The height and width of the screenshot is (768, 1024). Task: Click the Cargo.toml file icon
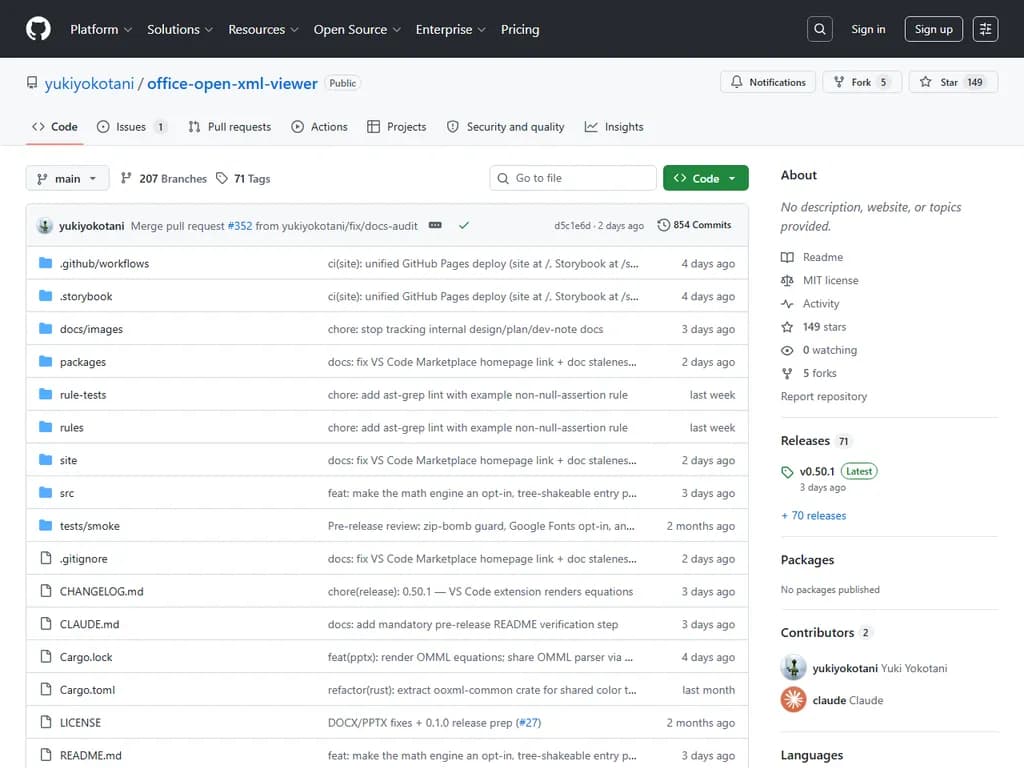pos(46,690)
